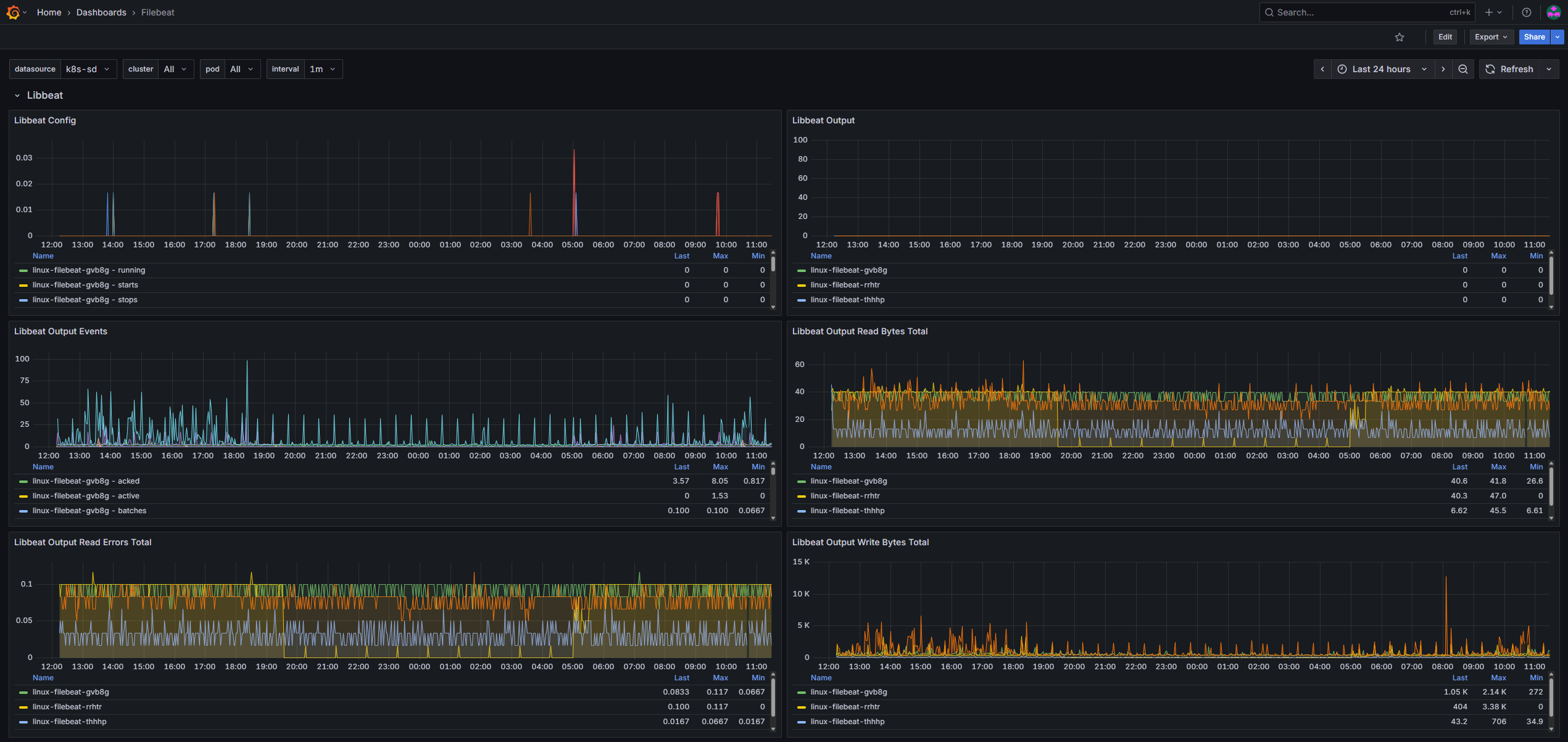This screenshot has width=1568, height=742.
Task: Move time range forward with right arrow
Action: coord(1443,69)
